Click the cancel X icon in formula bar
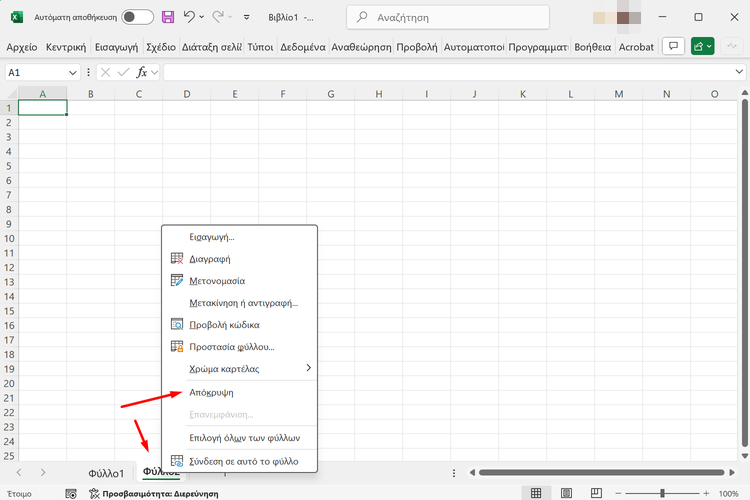The height and width of the screenshot is (500, 750). pyautogui.click(x=105, y=72)
